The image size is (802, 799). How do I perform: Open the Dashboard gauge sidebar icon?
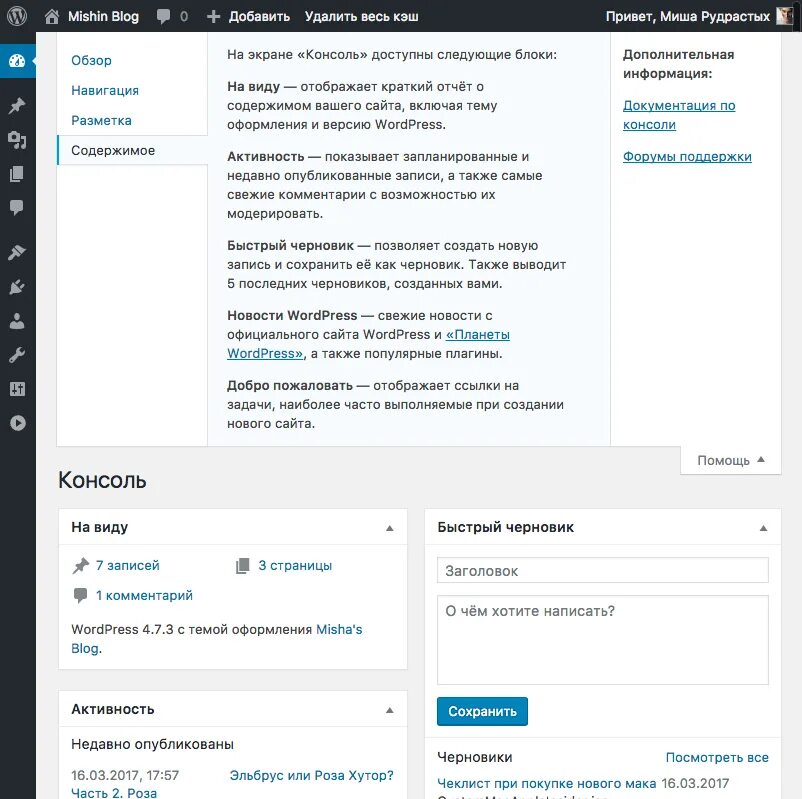click(x=17, y=61)
